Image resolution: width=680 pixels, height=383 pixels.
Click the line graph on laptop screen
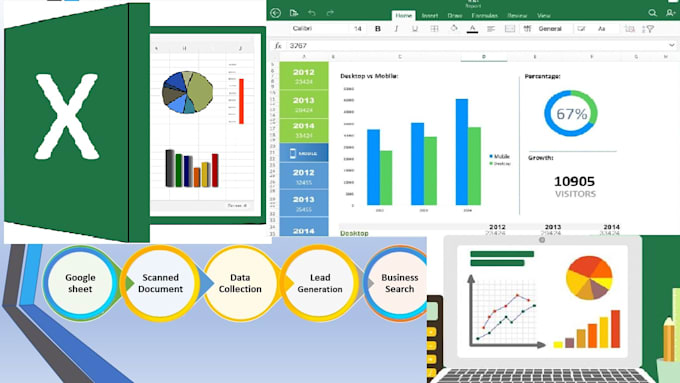coord(506,311)
